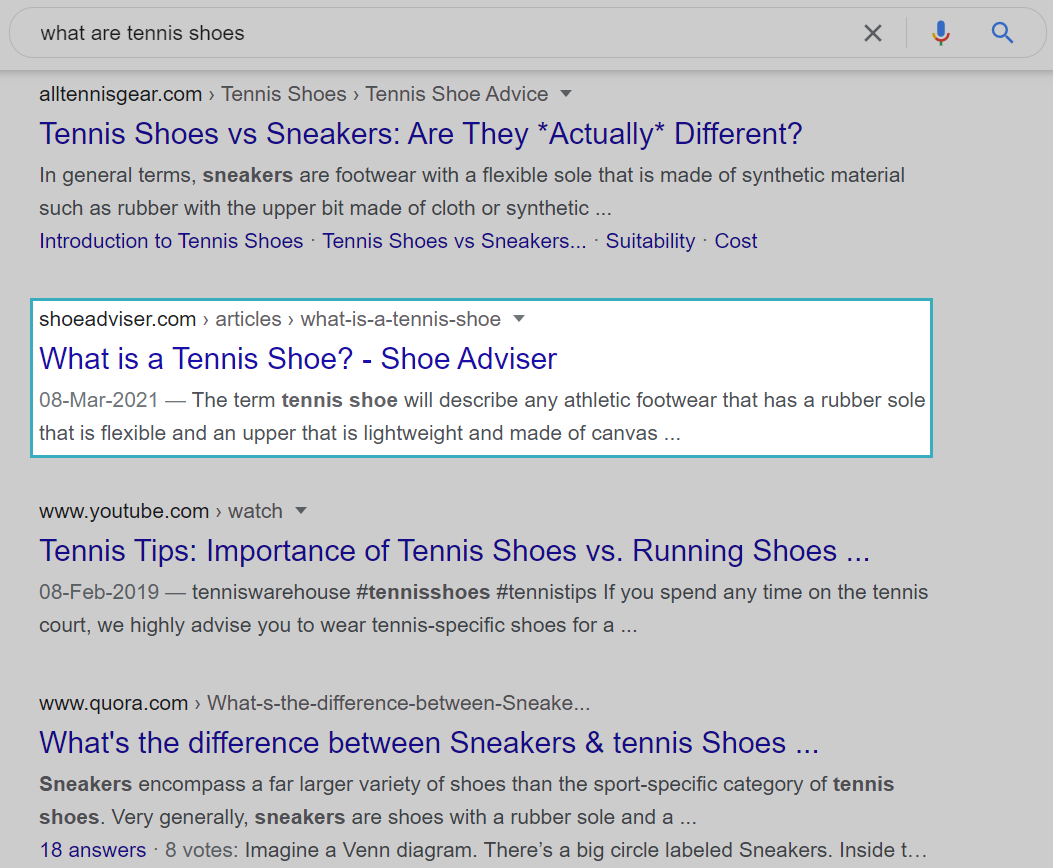Click the magnifying glass search icon

pyautogui.click(x=1002, y=32)
